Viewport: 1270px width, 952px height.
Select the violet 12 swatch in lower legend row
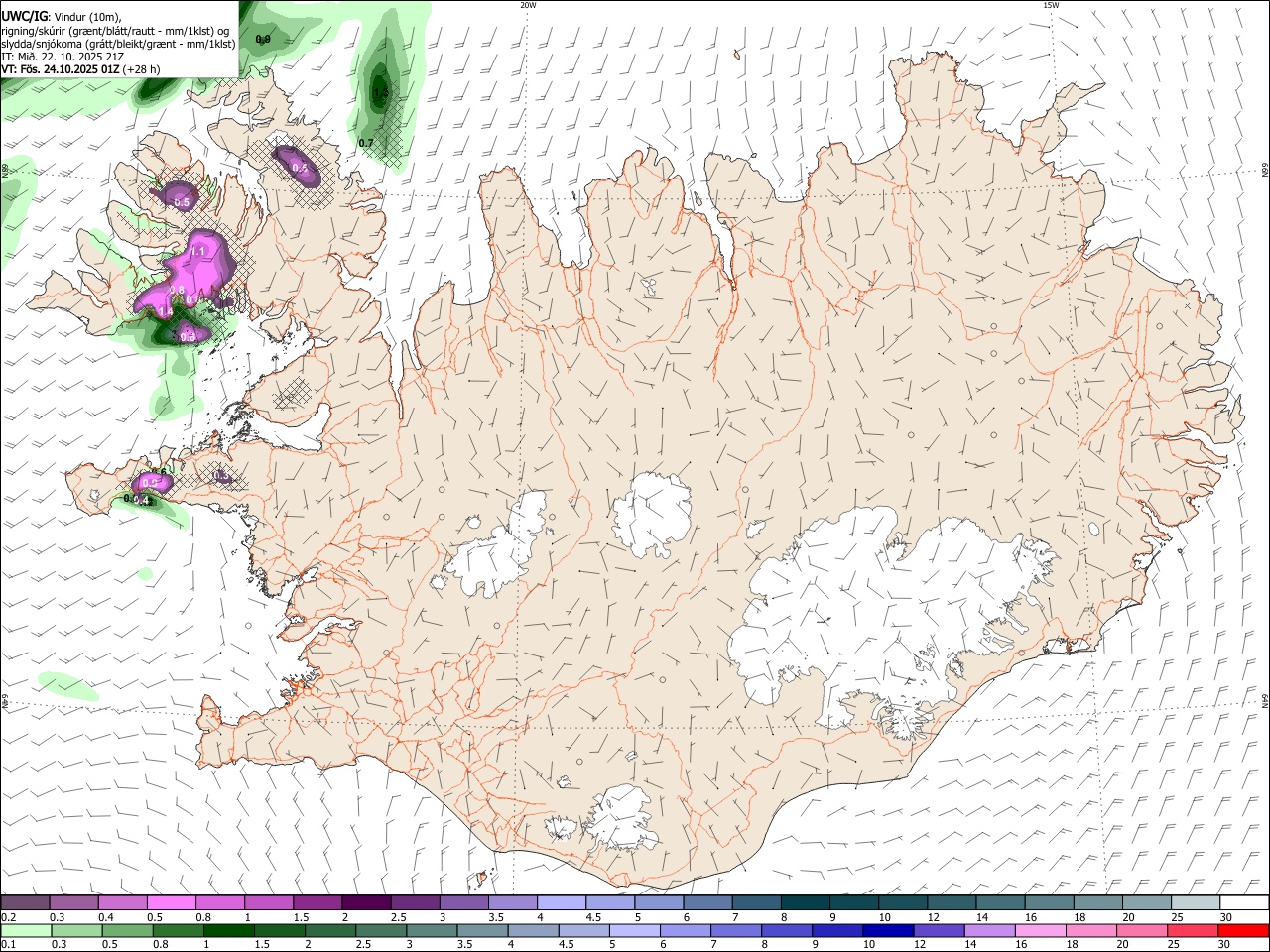(x=939, y=930)
